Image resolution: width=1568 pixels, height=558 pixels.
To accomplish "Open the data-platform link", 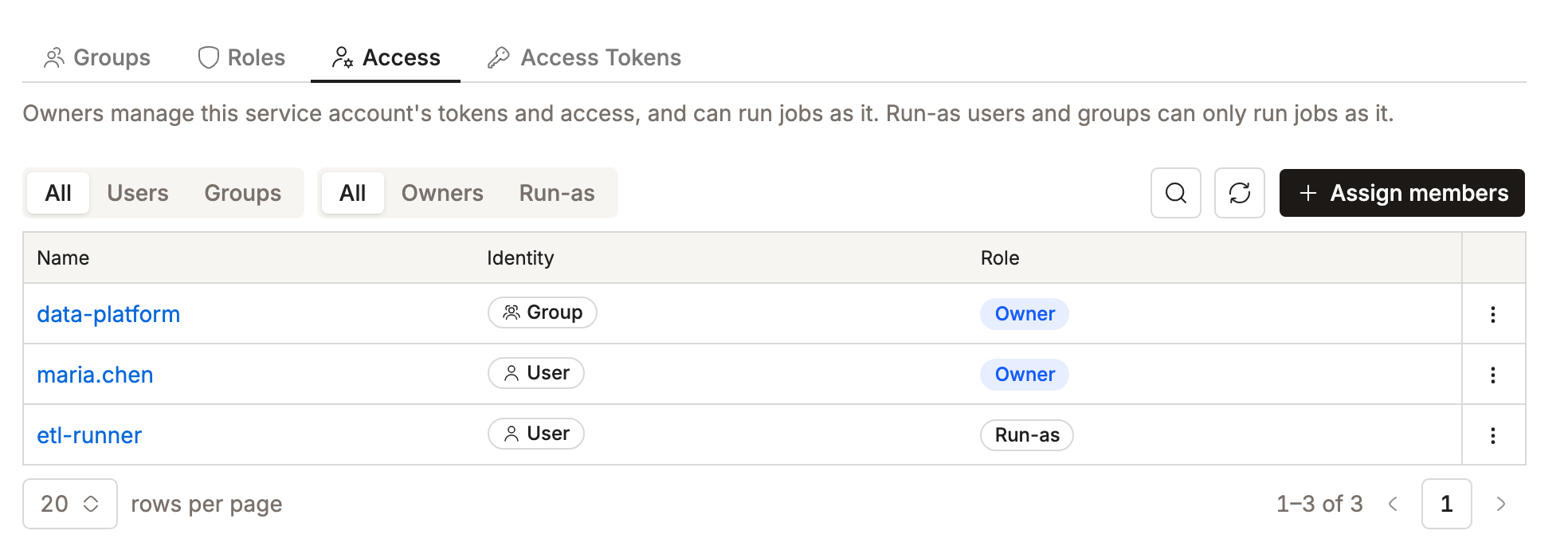I will 108,314.
